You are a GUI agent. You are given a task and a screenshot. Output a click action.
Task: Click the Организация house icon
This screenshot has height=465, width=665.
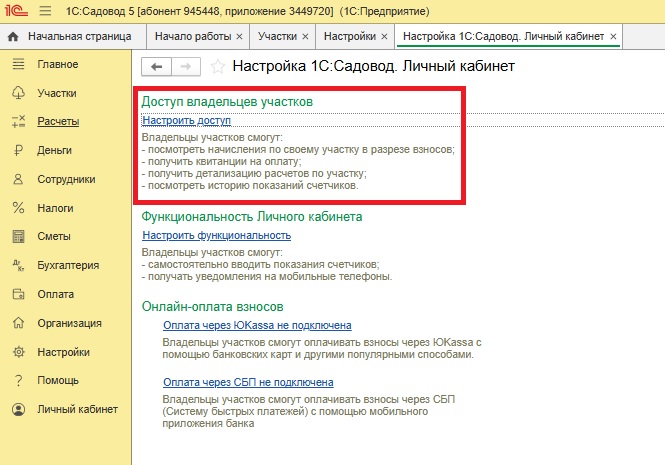[18, 323]
